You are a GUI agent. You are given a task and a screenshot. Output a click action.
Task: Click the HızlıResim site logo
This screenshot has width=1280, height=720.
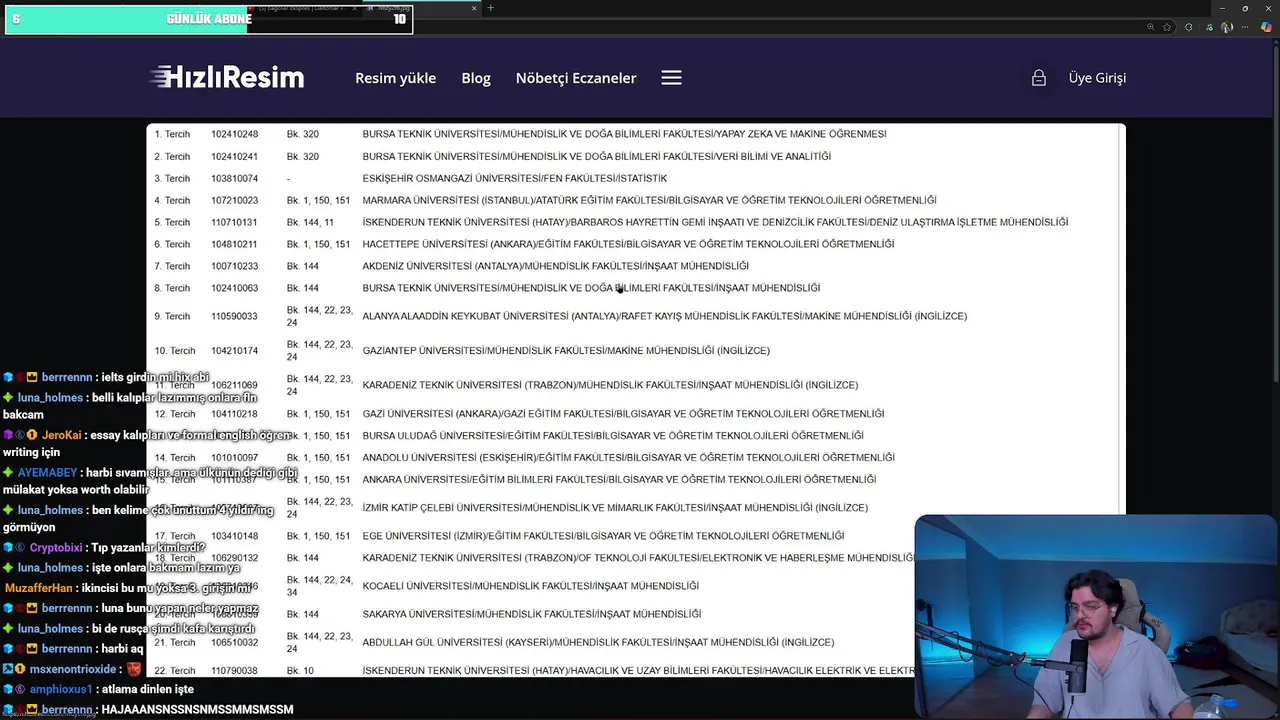point(227,77)
